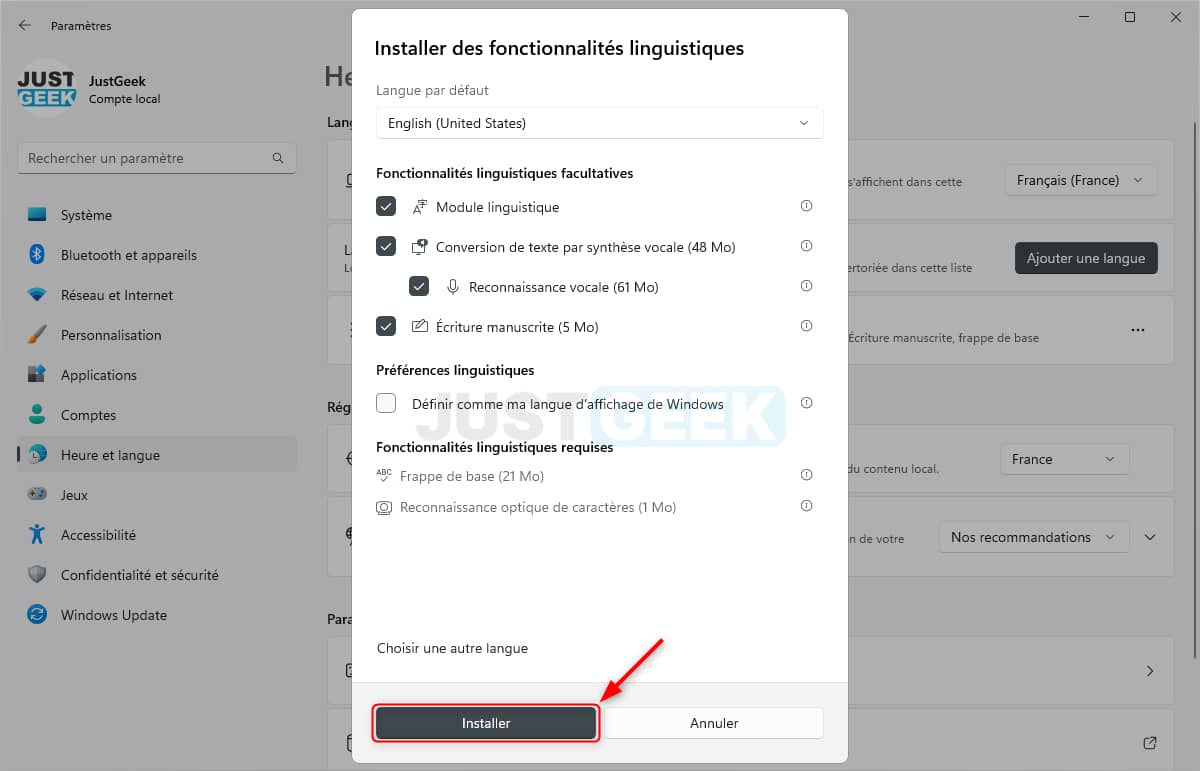Image resolution: width=1200 pixels, height=771 pixels.
Task: Click info icon next to Écriture manuscrite
Action: click(806, 326)
